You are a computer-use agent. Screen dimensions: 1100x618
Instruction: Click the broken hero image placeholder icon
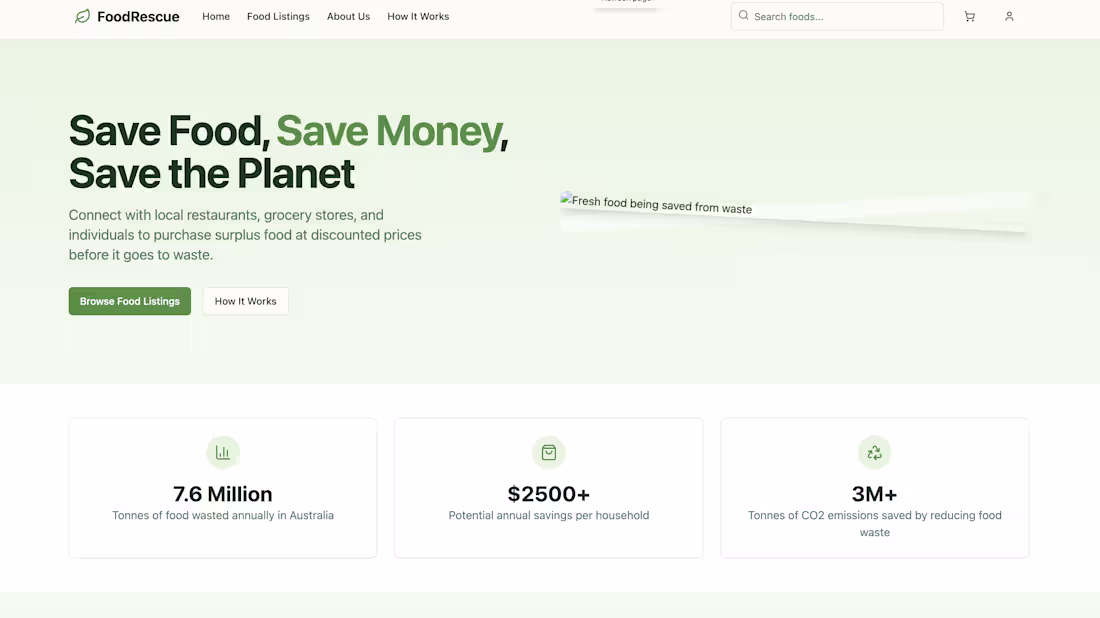pos(566,198)
